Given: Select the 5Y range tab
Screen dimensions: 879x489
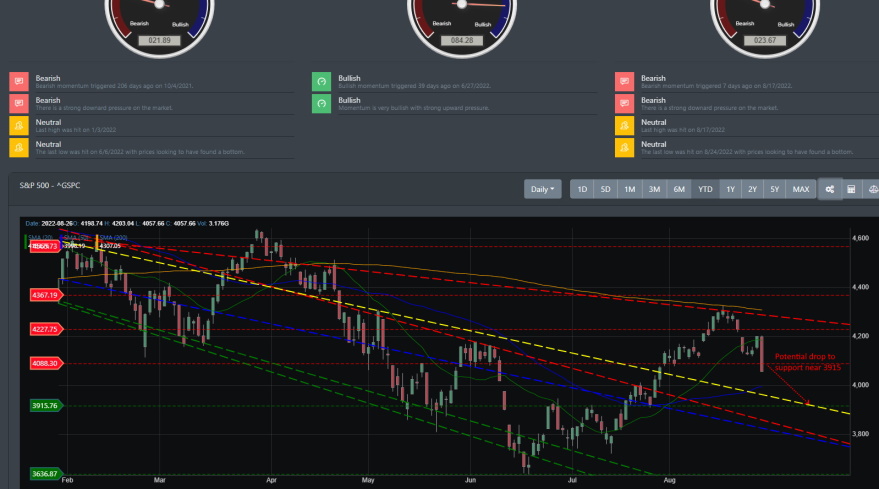Looking at the screenshot, I should coord(774,189).
